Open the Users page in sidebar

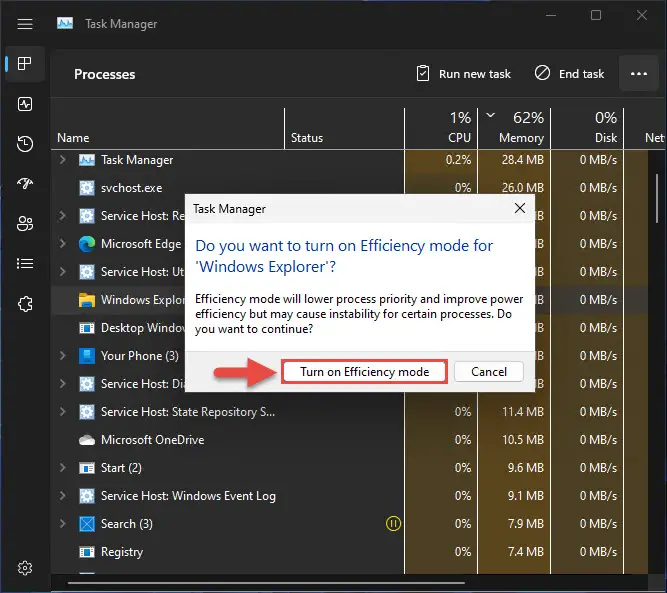click(25, 223)
